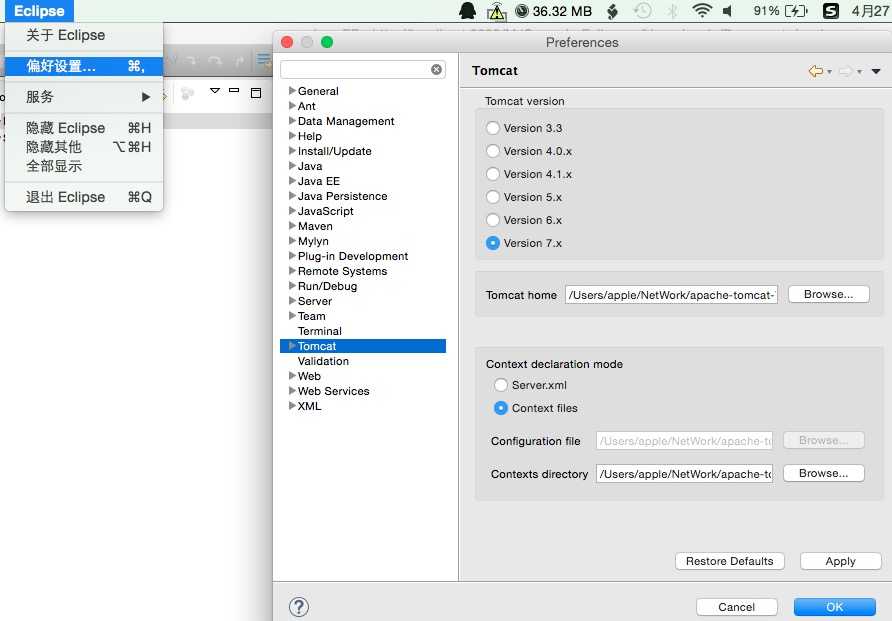Screen dimensions: 892x621
Task: Minimize the Eclipse view panel
Action: click(234, 90)
